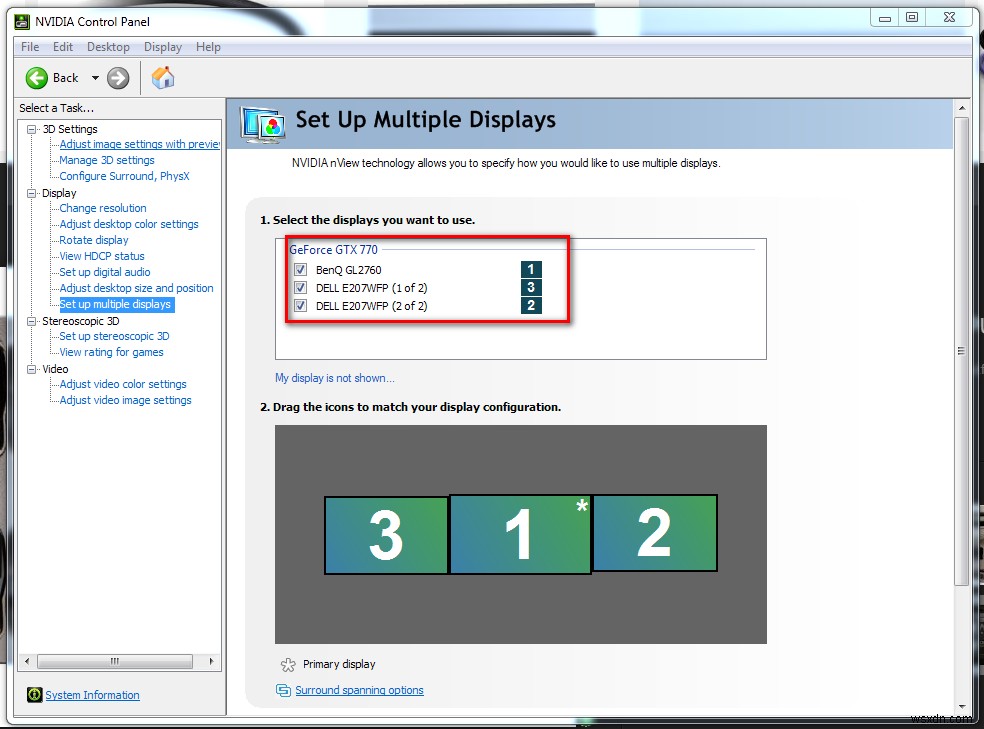Open Rotate display task

point(94,240)
